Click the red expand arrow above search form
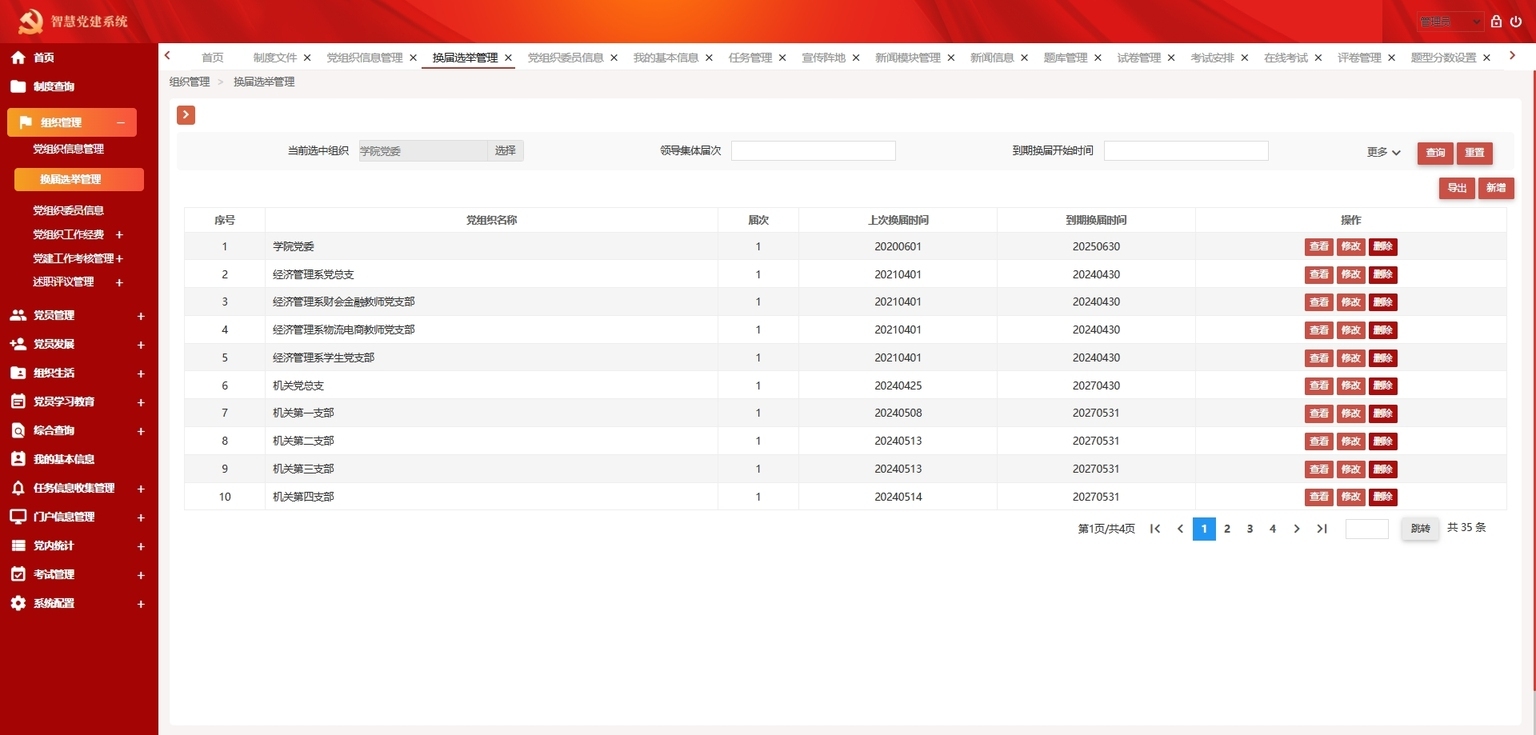The image size is (1536, 735). point(186,115)
